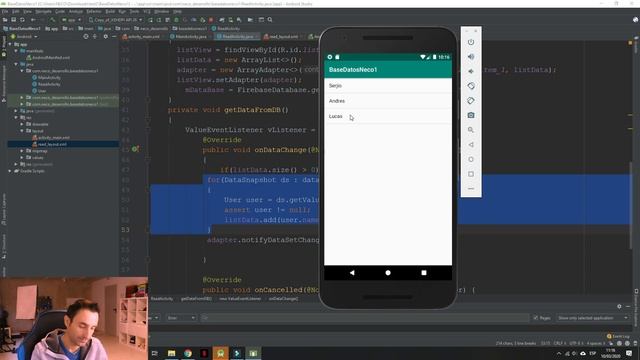The width and height of the screenshot is (640, 360).
Task: Click the override gutter icon beside onDataChange
Action: (135, 149)
